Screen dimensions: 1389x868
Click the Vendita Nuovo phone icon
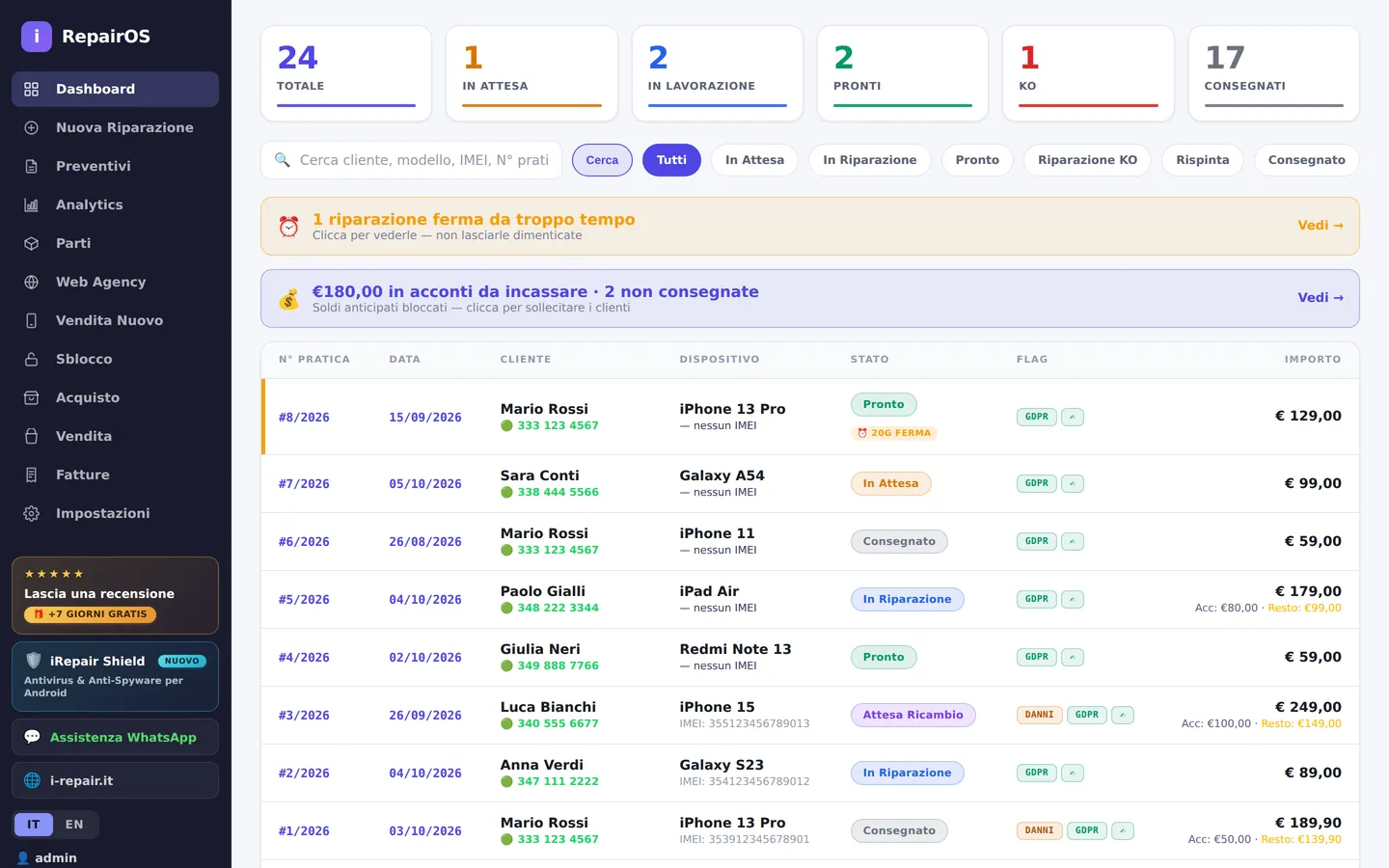[31, 320]
